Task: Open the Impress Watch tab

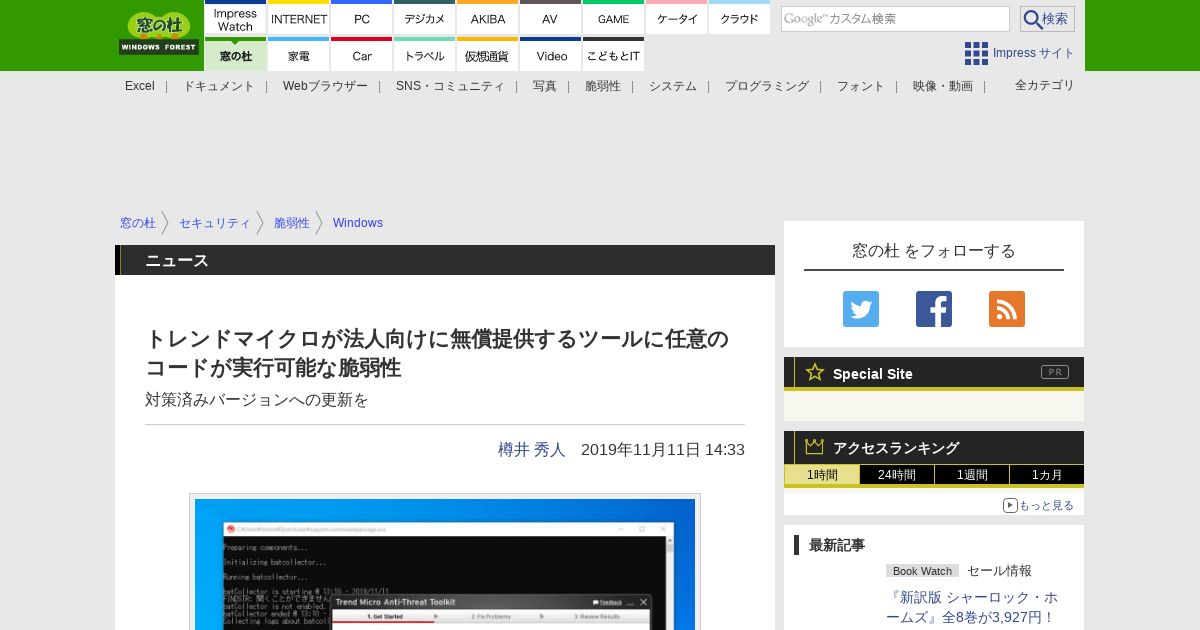Action: pos(236,18)
